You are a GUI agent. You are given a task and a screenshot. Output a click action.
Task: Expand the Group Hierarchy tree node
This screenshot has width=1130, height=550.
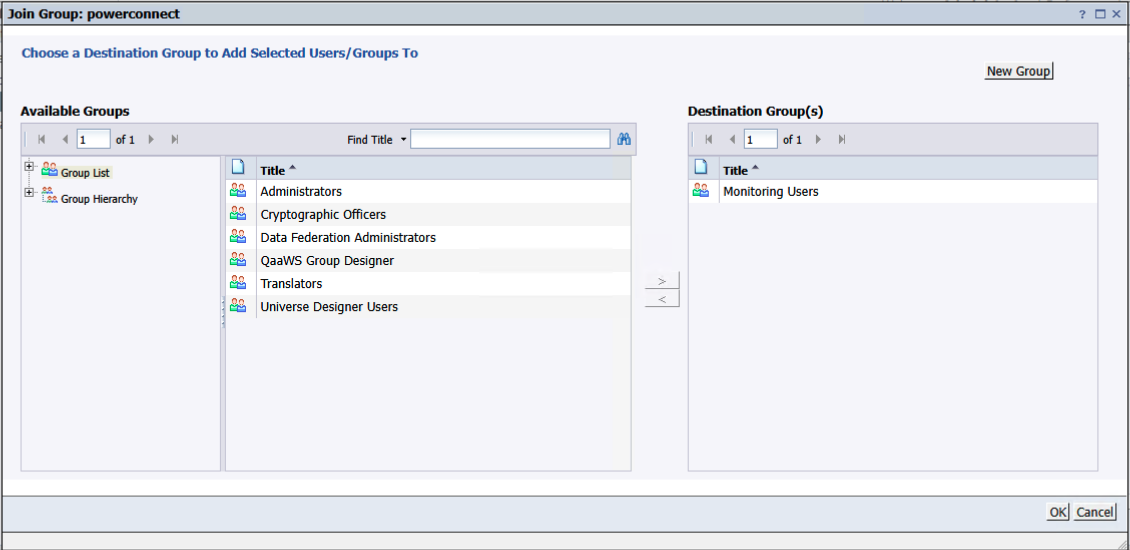tap(29, 193)
